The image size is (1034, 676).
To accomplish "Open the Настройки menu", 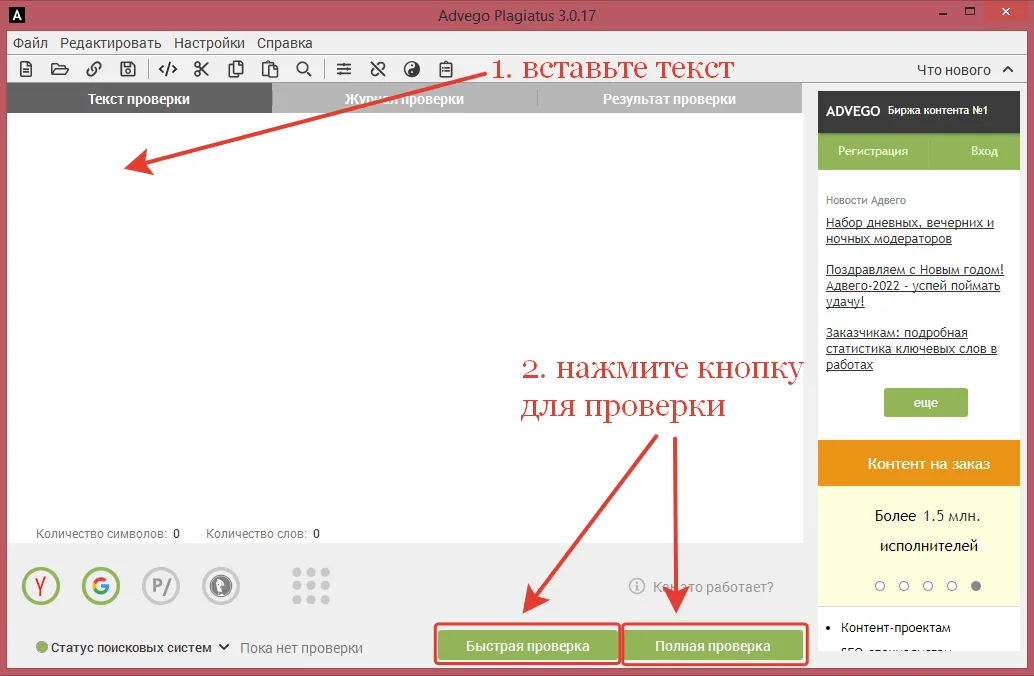I will (x=208, y=43).
